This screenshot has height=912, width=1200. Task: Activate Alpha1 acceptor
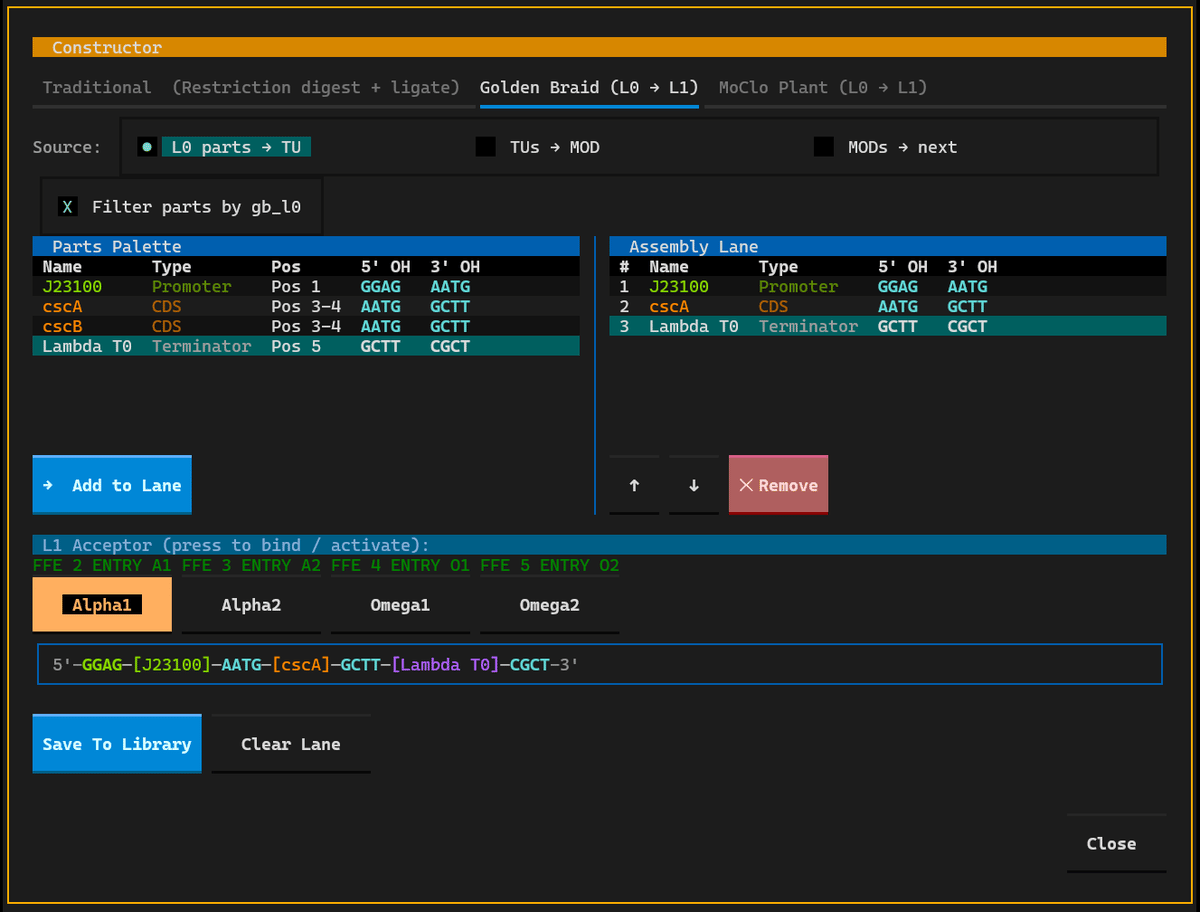click(x=102, y=605)
